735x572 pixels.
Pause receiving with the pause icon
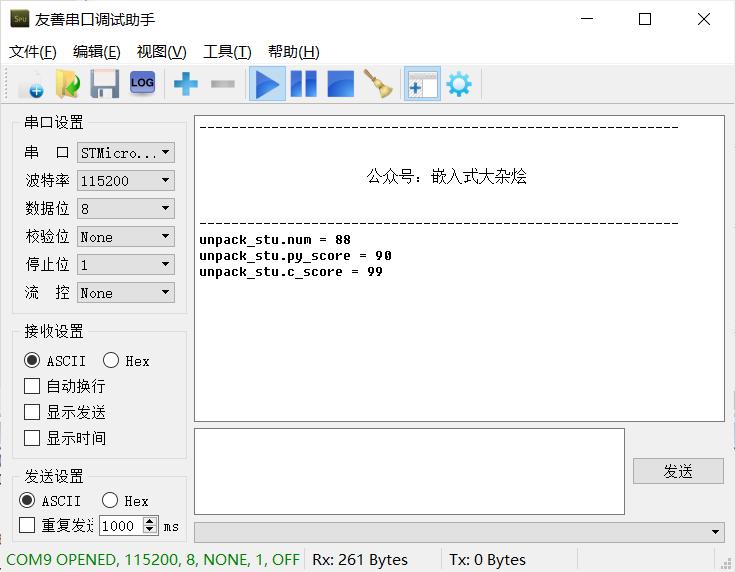304,84
